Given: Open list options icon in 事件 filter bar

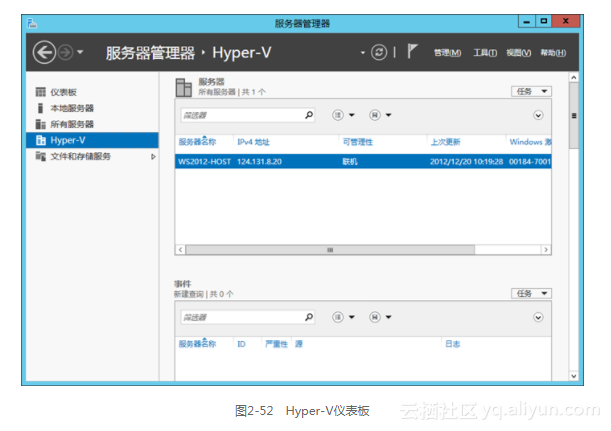Looking at the screenshot, I should coord(337,317).
